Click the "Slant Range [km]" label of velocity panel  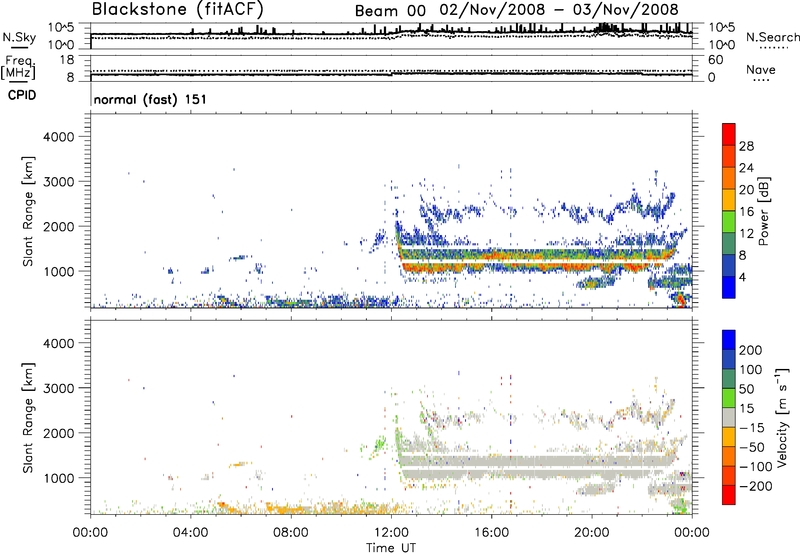[x=28, y=418]
